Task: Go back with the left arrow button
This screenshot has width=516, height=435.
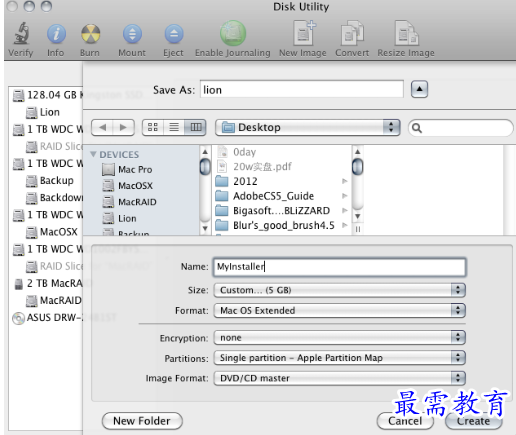Action: [x=102, y=127]
